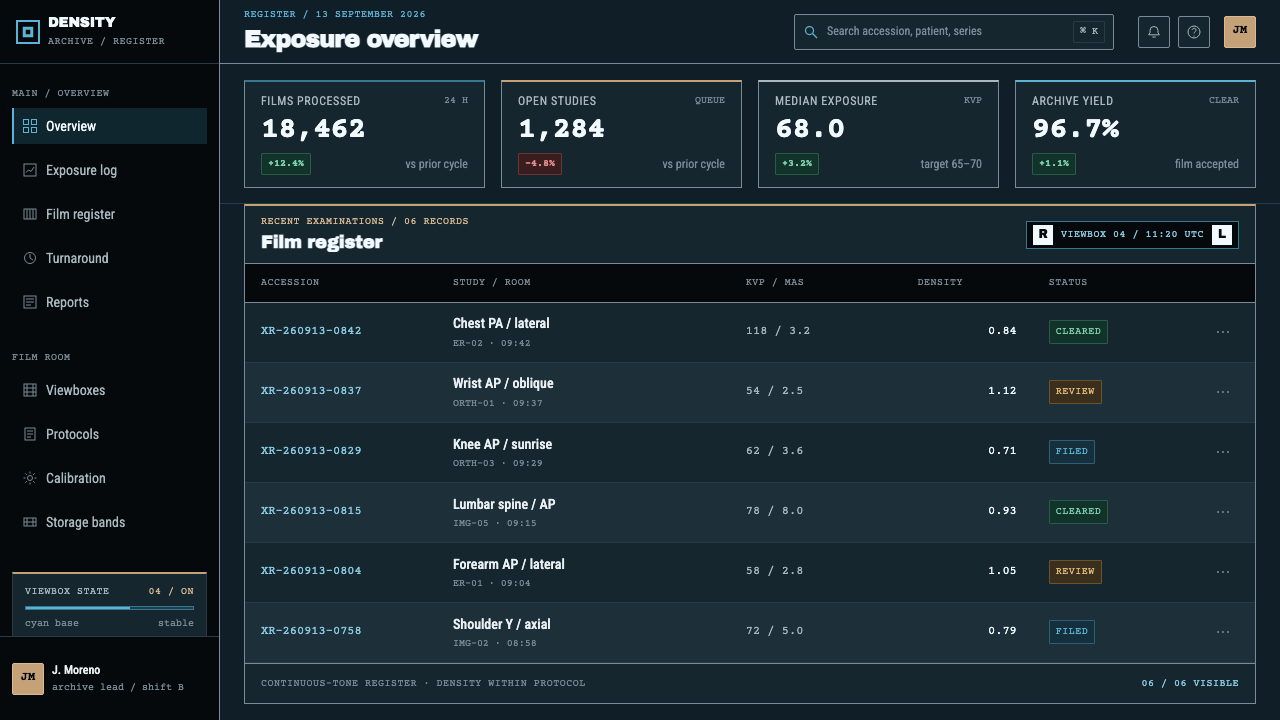Open accession link XR-260913-0837
Image resolution: width=1280 pixels, height=720 pixels.
click(x=311, y=391)
